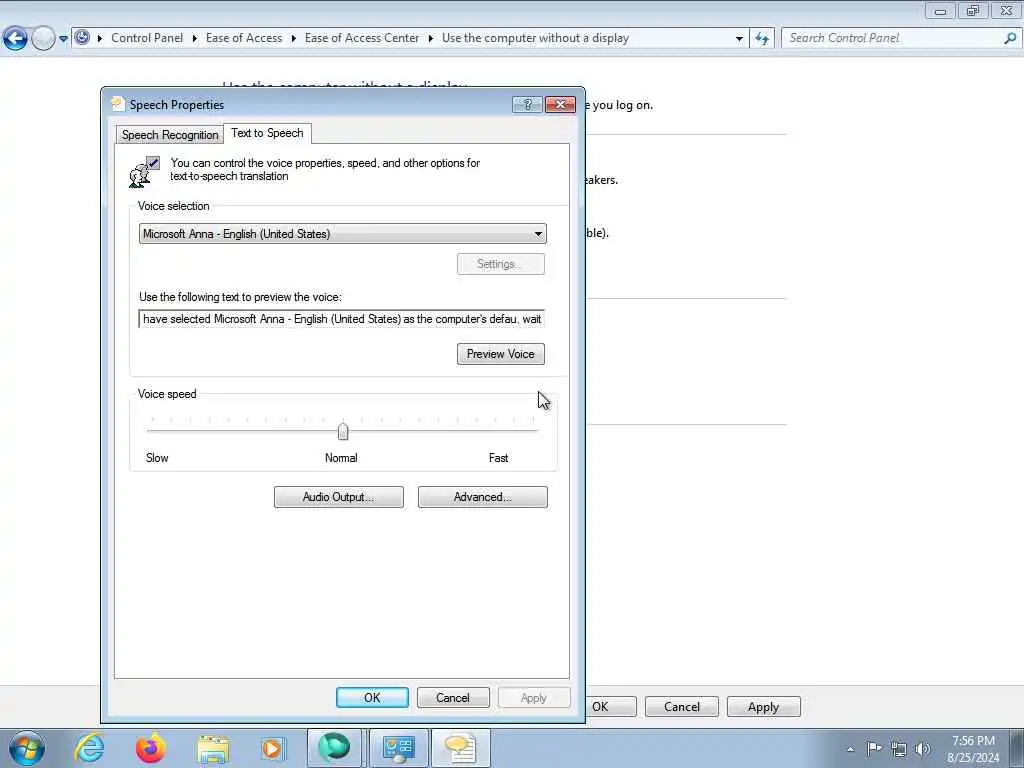Expand breadcrumb arrow after Control Panel

click(195, 39)
